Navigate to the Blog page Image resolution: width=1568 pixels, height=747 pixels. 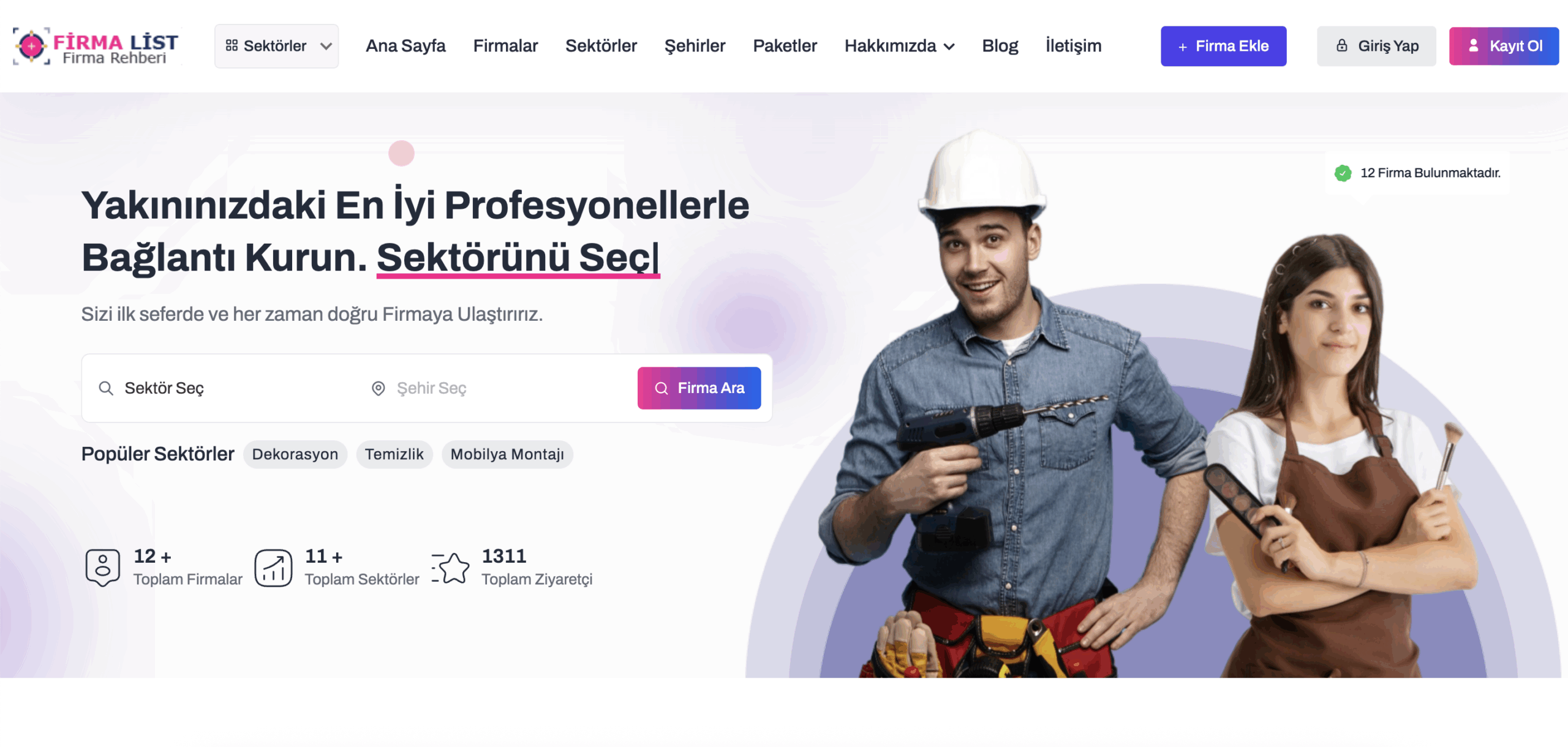[1000, 46]
